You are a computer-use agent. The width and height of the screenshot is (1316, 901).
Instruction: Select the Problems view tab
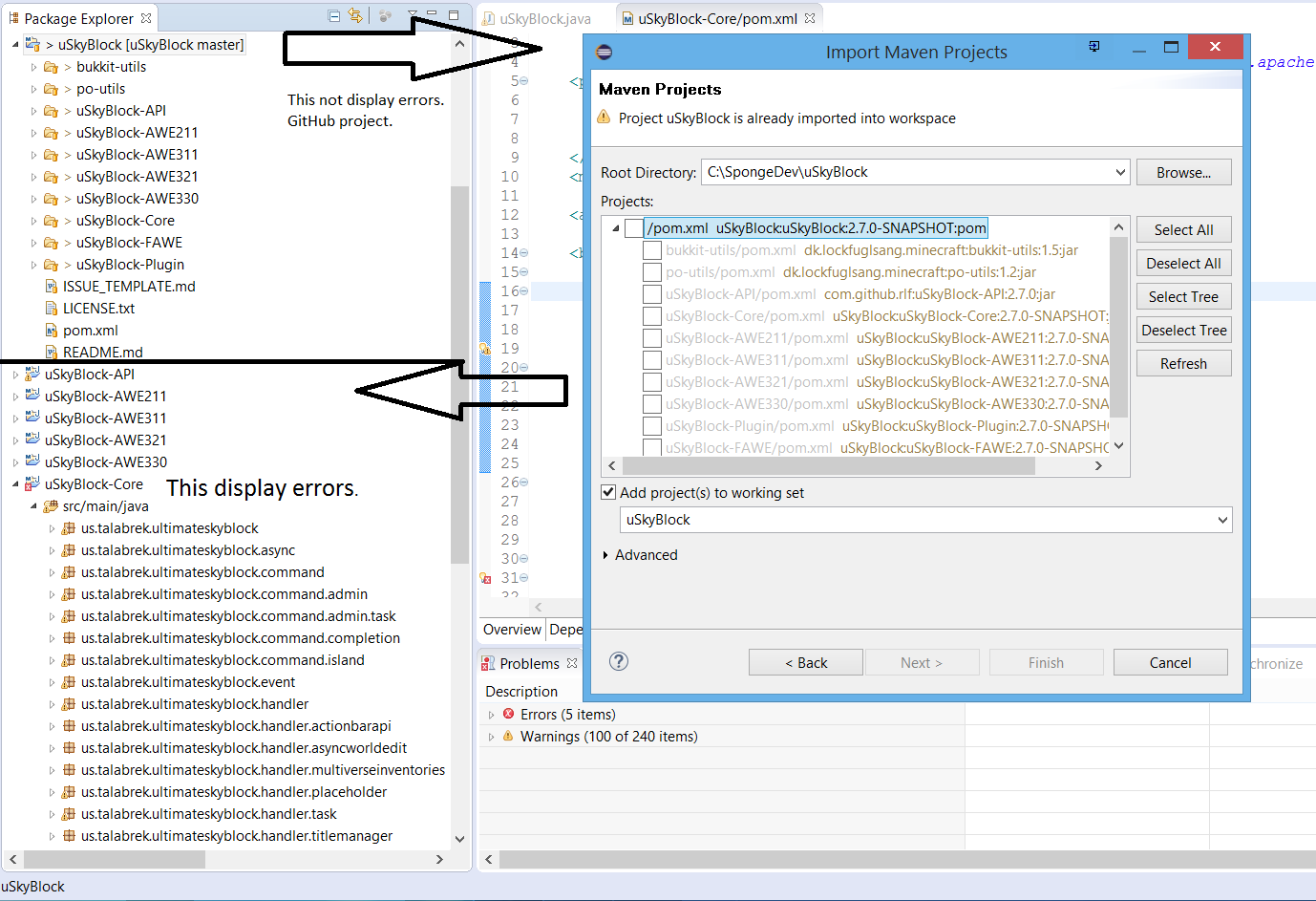click(529, 663)
